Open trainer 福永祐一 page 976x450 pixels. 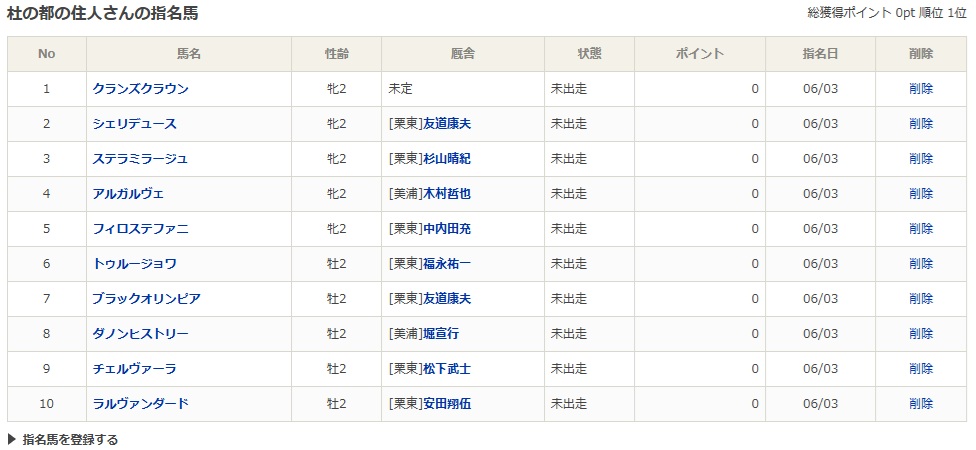coord(446,264)
